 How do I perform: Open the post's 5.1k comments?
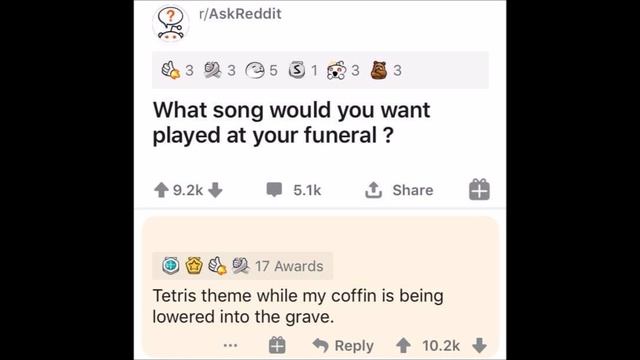[293, 190]
